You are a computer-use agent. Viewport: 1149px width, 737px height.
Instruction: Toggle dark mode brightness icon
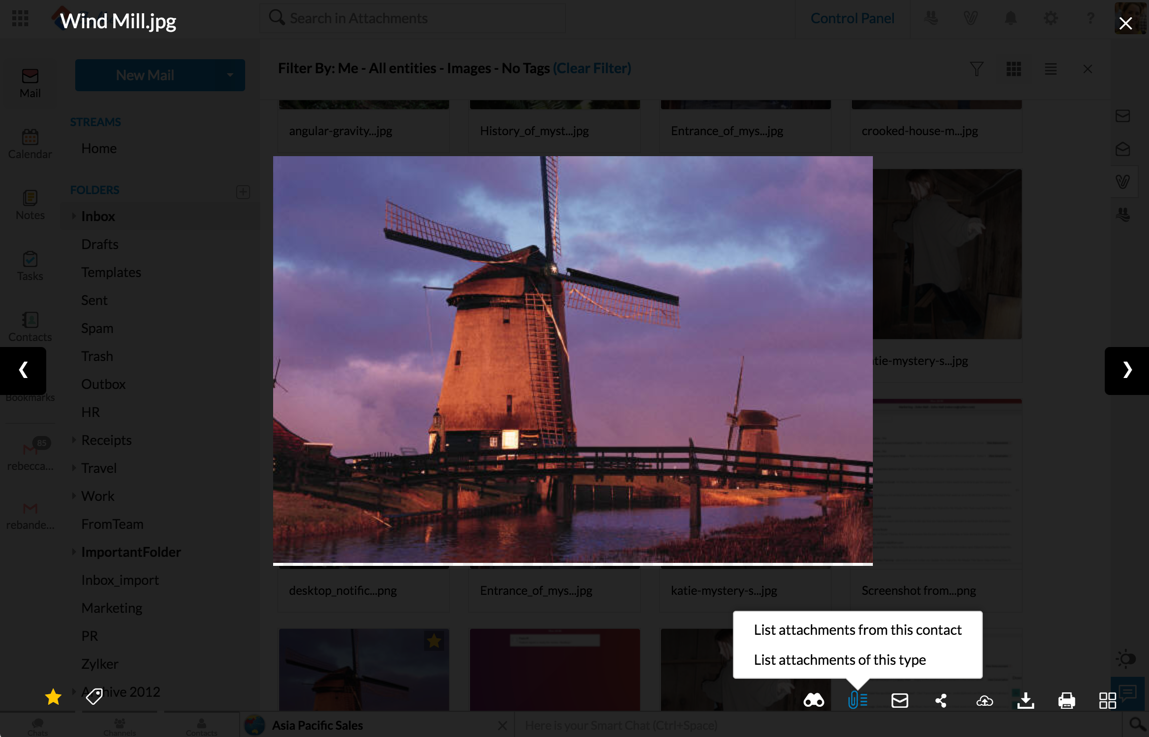(1125, 659)
